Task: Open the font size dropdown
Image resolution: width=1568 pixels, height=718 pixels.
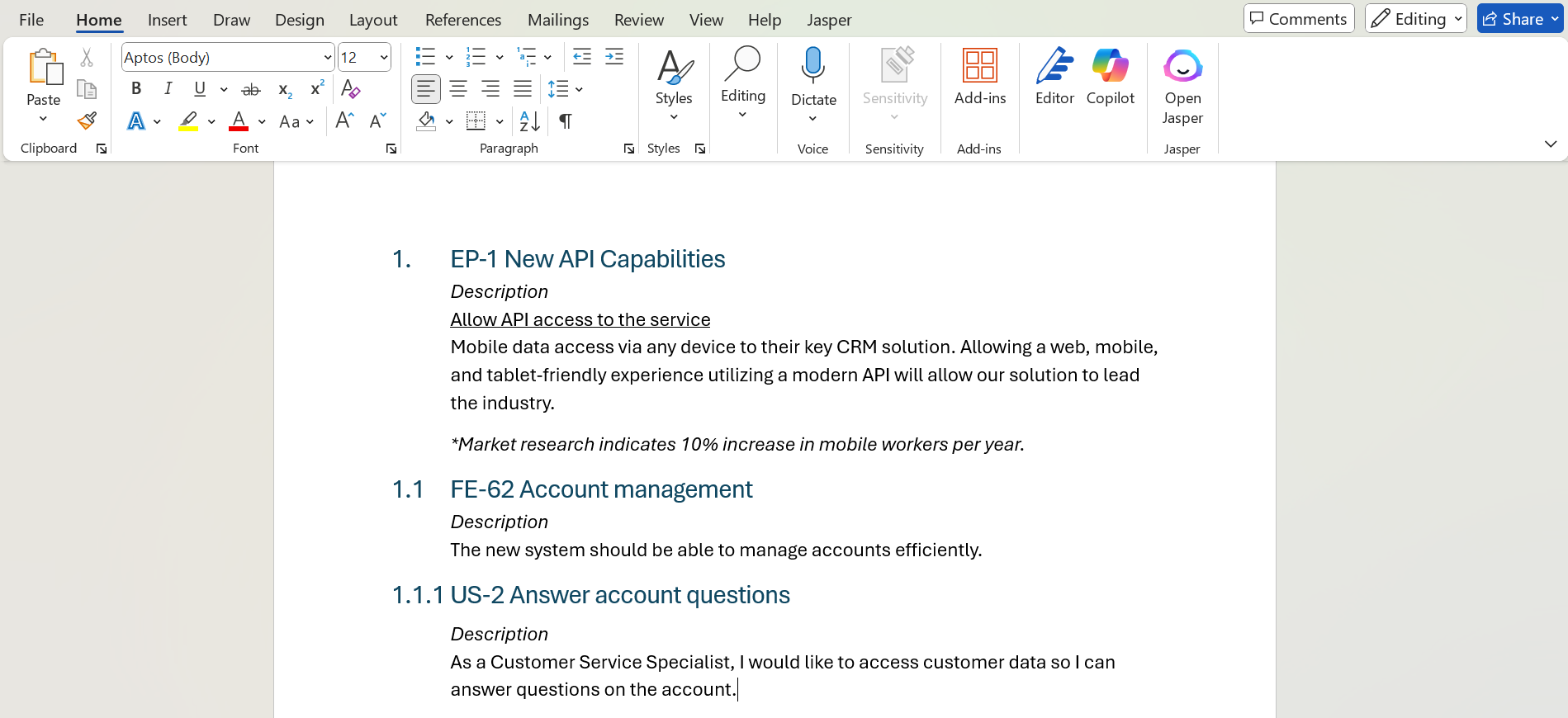Action: coord(384,58)
